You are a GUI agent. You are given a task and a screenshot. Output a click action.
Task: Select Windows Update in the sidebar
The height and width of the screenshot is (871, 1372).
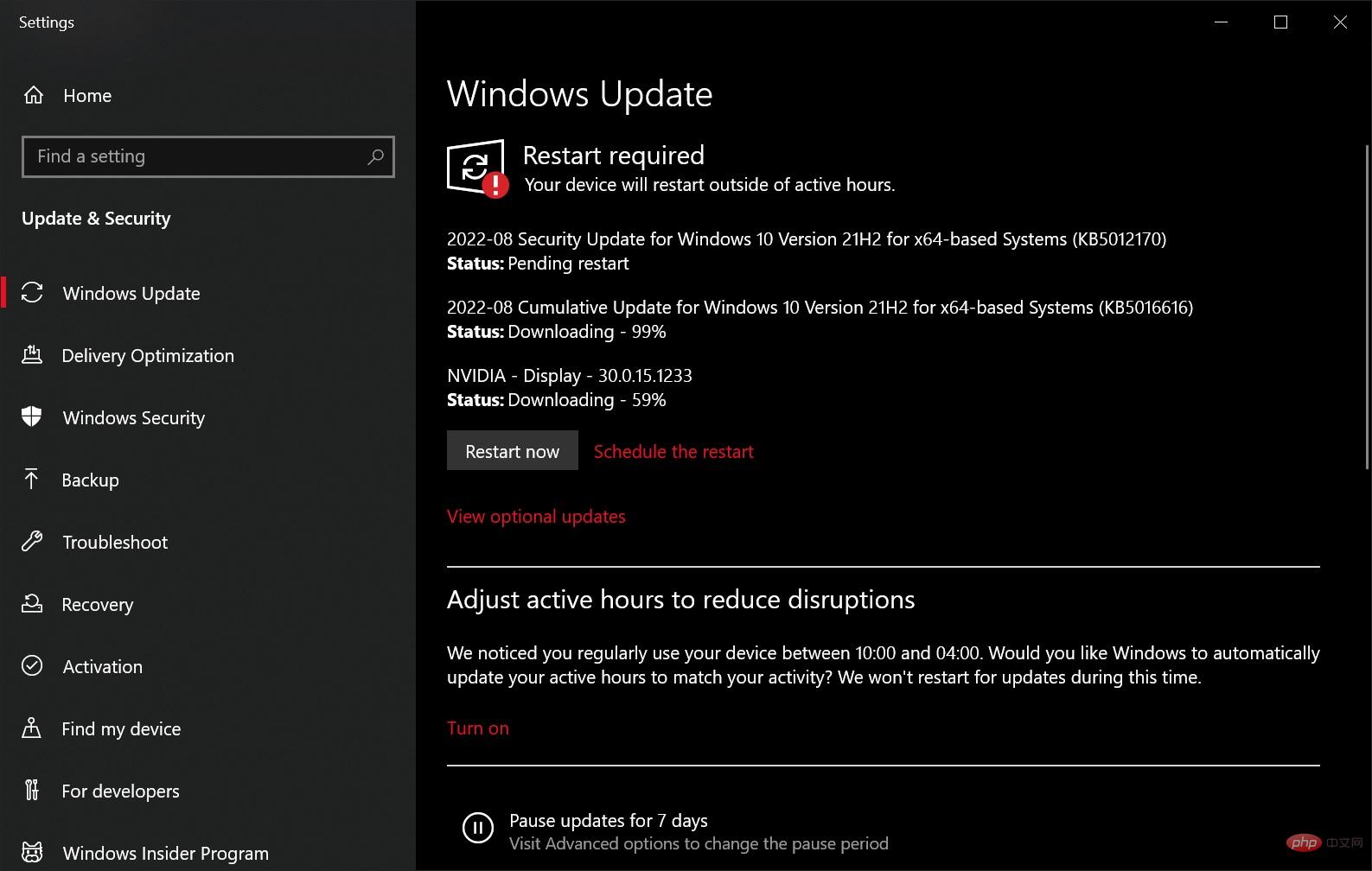tap(131, 294)
